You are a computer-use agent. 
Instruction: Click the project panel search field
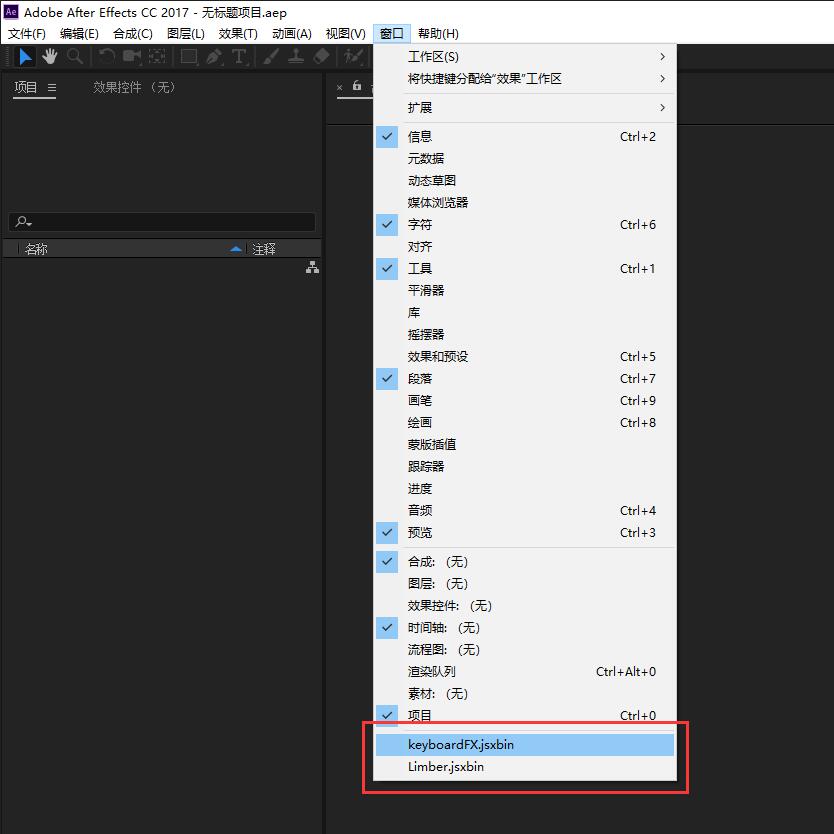[162, 222]
